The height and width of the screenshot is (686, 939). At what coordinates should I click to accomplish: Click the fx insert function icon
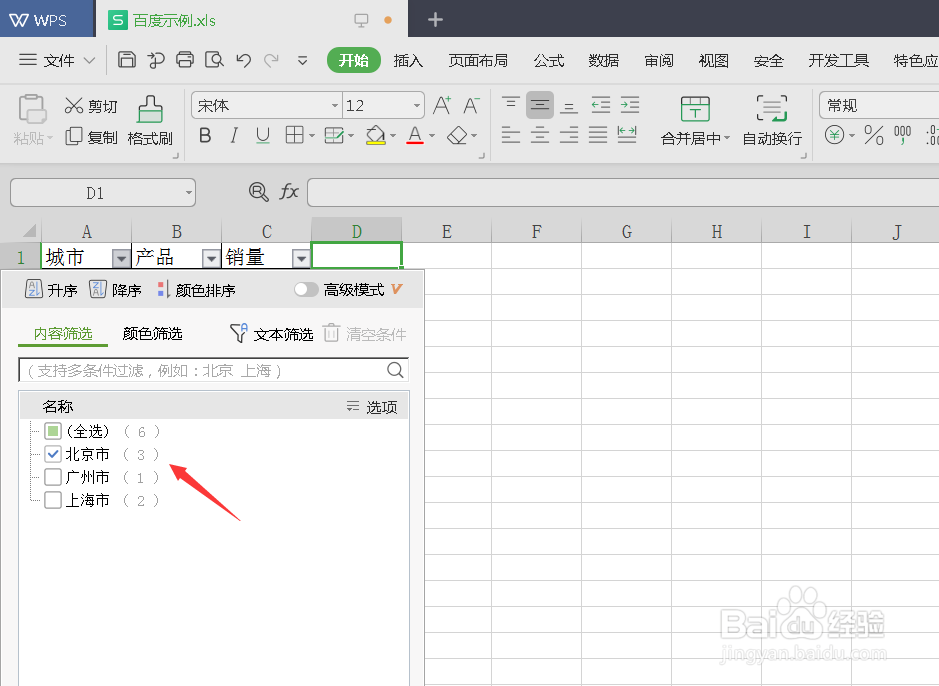(289, 192)
